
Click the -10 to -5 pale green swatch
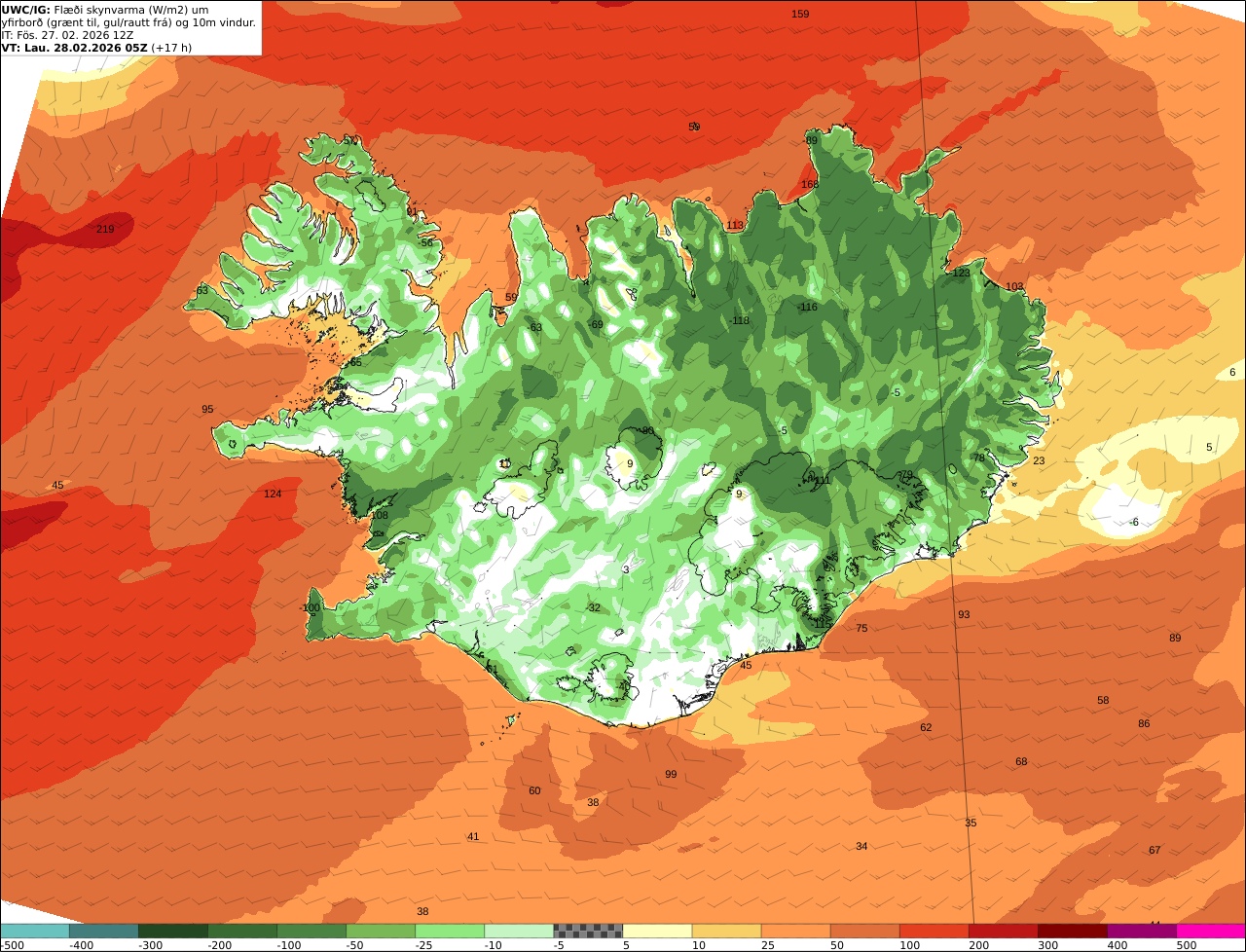519,931
